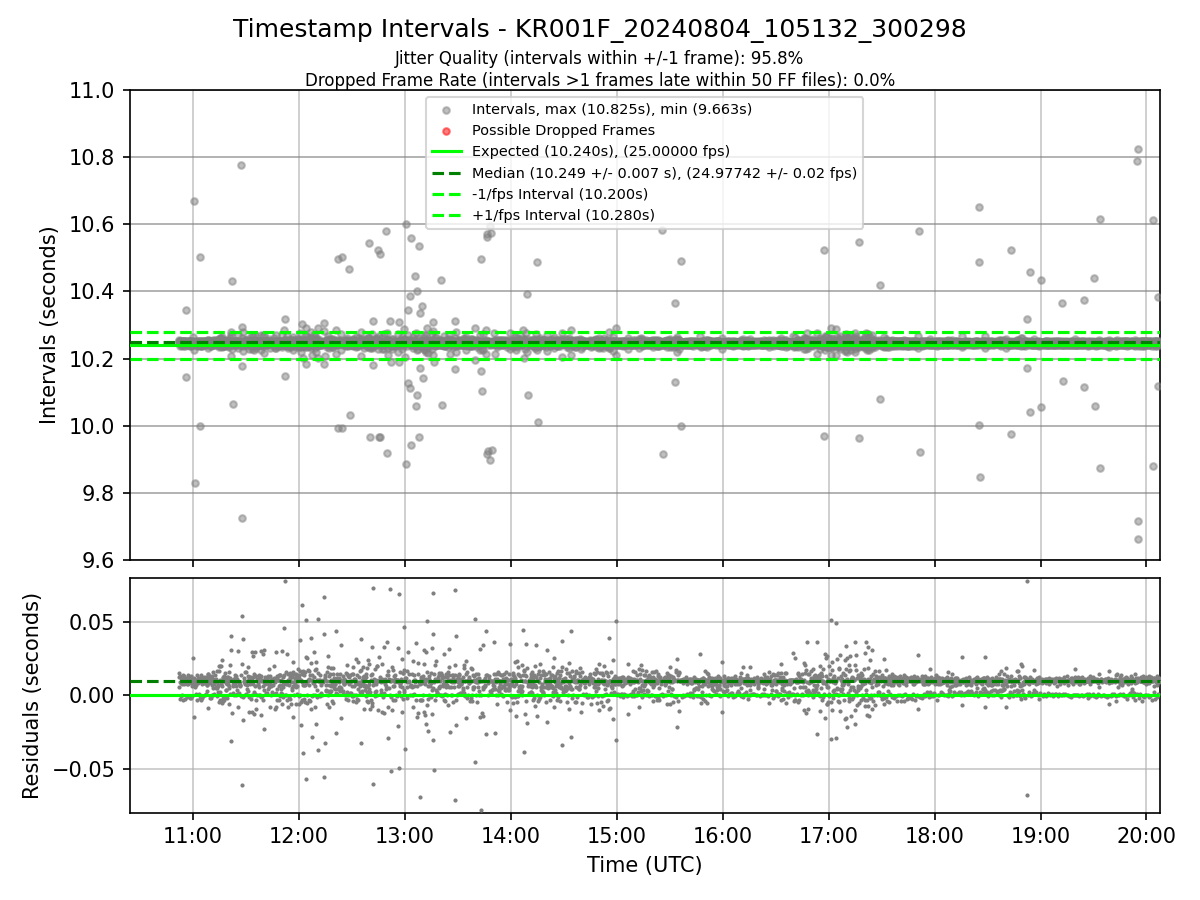This screenshot has height=900, width=1200.
Task: Click the '16:00' time tick label
Action: coord(723,834)
